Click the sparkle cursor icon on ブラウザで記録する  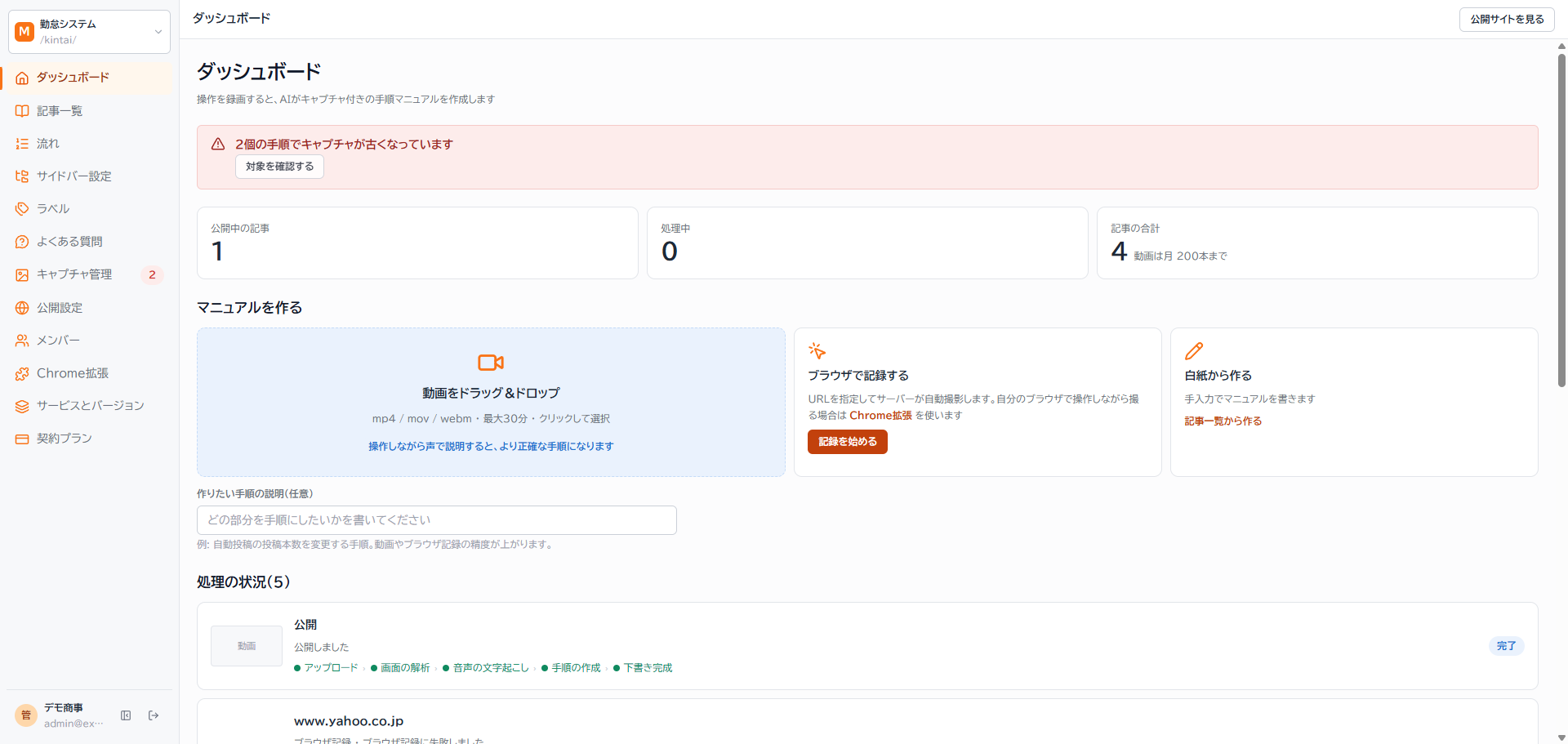click(x=817, y=351)
